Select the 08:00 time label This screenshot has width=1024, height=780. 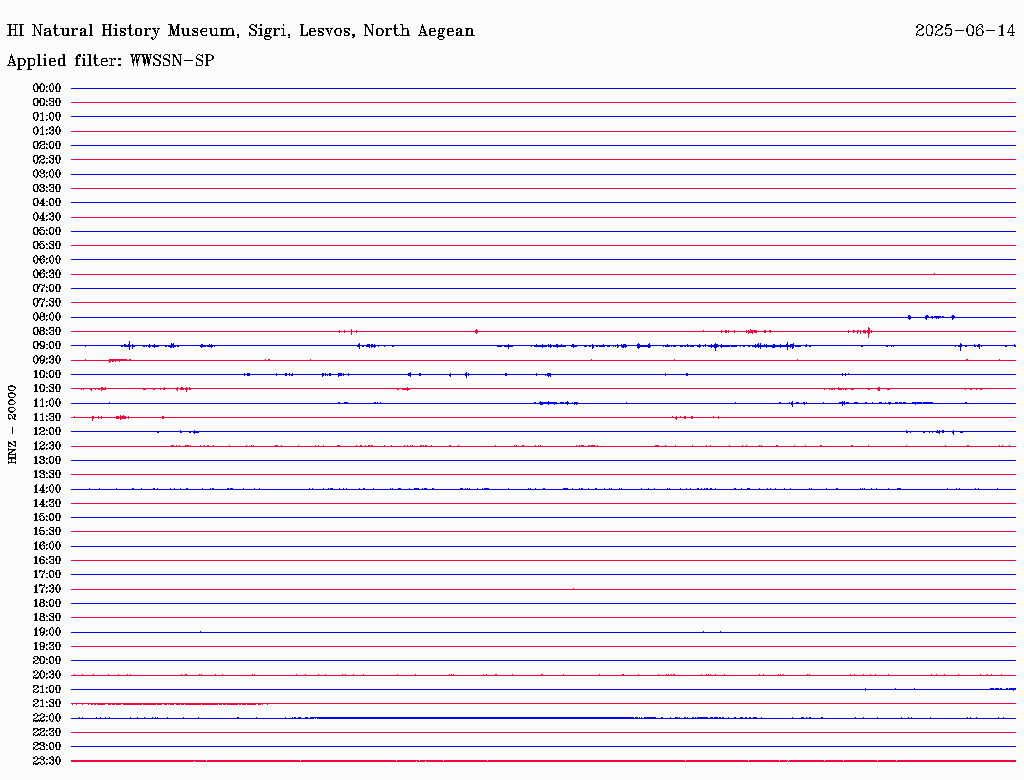point(47,317)
